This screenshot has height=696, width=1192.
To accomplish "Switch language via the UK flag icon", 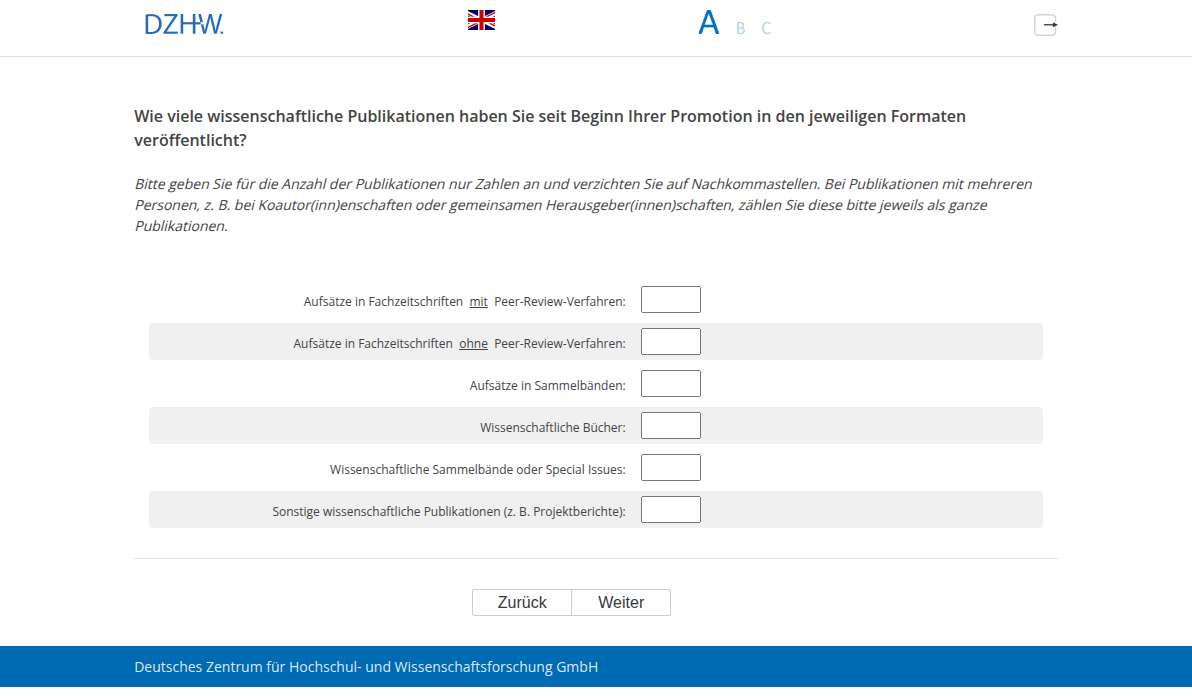I will 481,21.
